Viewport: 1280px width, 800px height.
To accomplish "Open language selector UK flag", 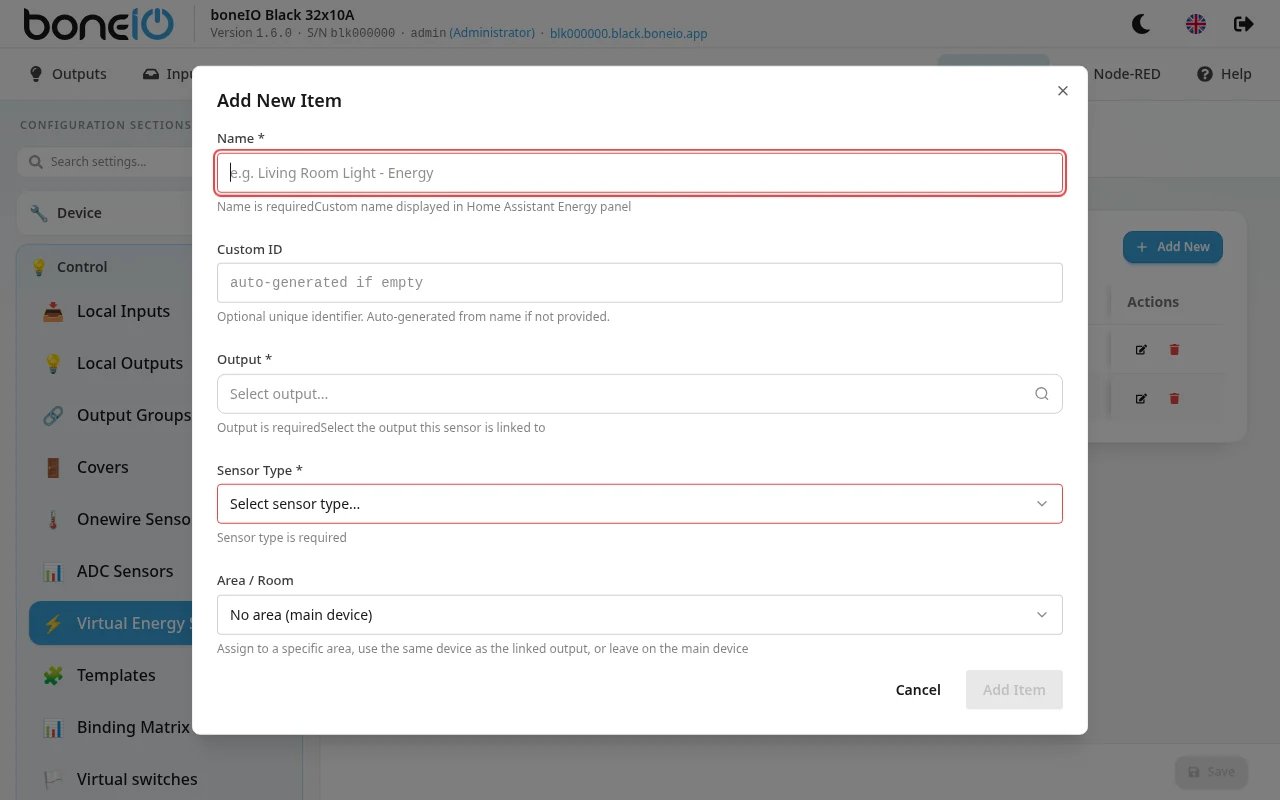I will pyautogui.click(x=1196, y=24).
